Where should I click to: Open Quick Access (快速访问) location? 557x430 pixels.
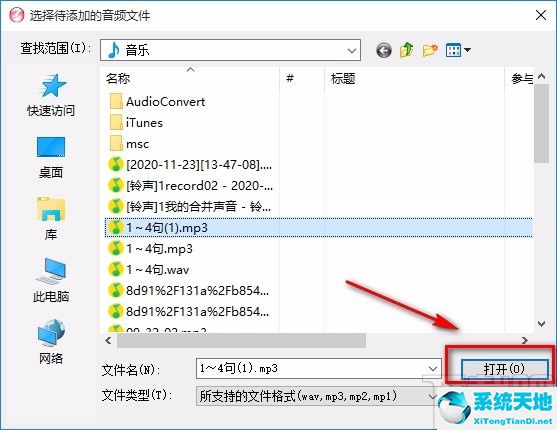click(51, 96)
